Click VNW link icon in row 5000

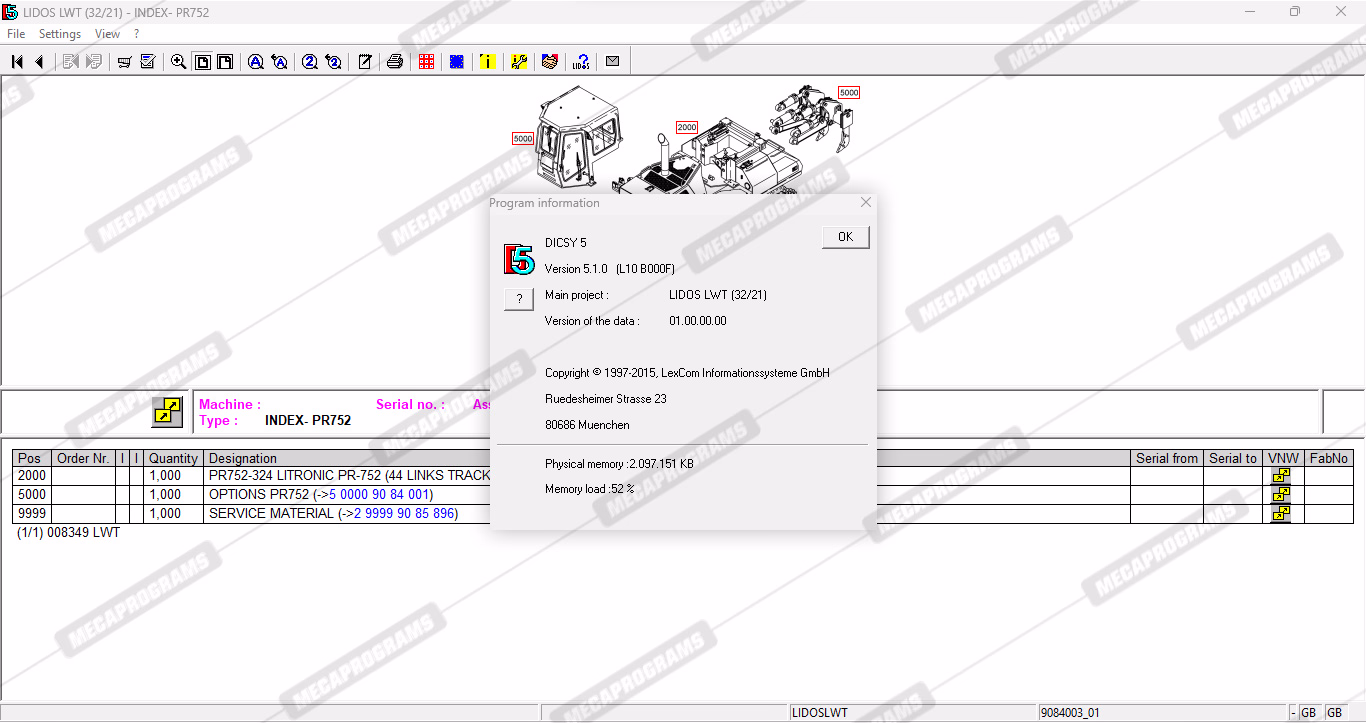[x=1280, y=495]
